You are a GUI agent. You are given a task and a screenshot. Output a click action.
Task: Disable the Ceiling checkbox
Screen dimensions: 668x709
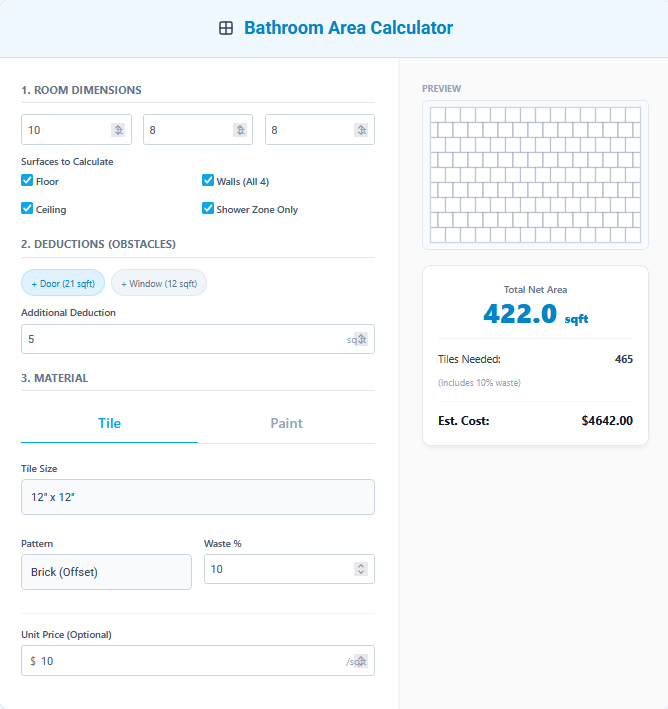[x=27, y=208]
